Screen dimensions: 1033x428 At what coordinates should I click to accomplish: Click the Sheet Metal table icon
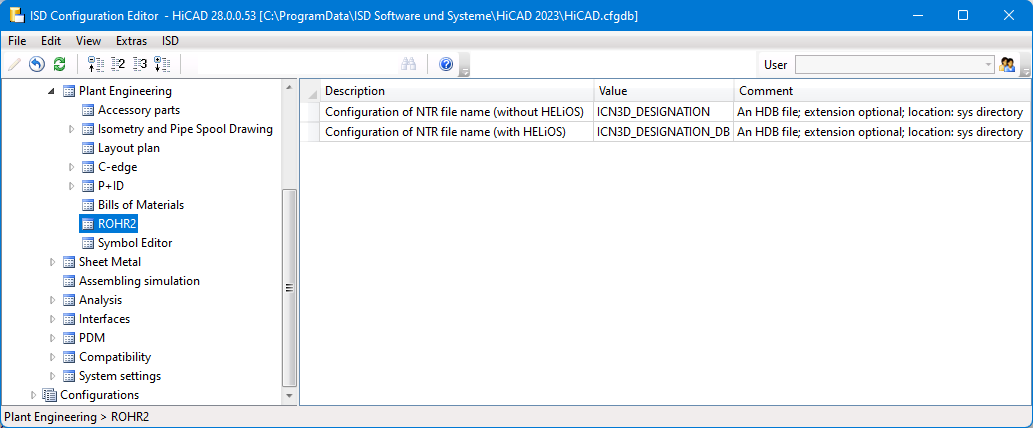click(69, 262)
